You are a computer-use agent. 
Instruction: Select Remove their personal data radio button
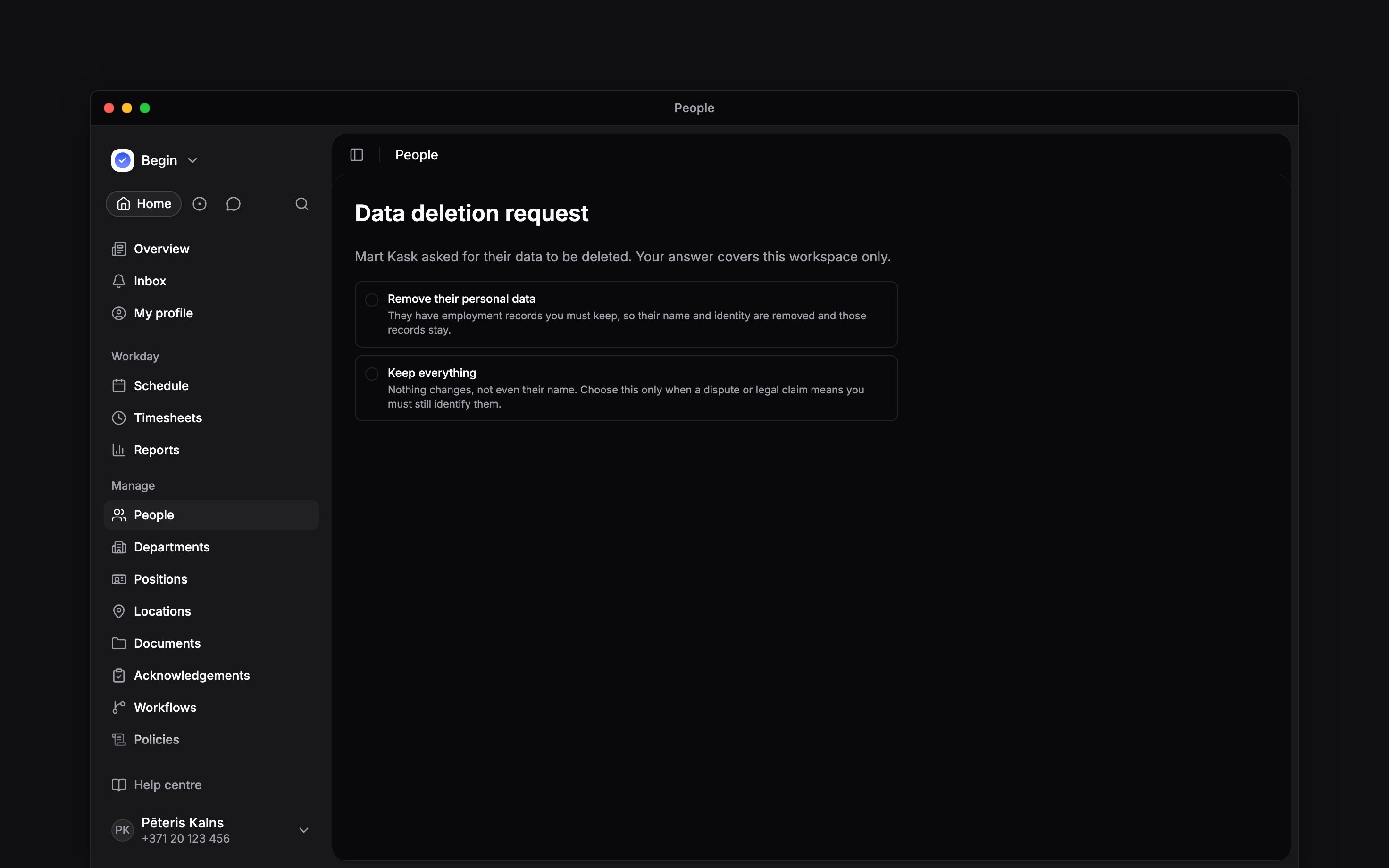click(372, 300)
